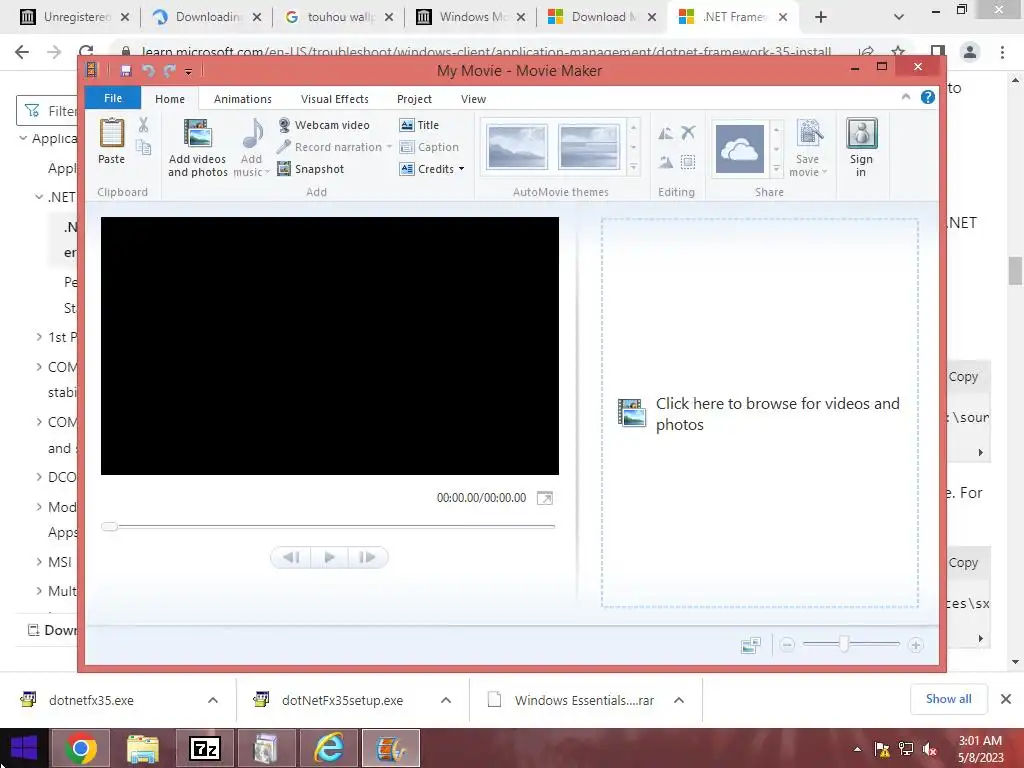Viewport: 1024px width, 768px height.
Task: Open the View tab
Action: click(x=473, y=99)
